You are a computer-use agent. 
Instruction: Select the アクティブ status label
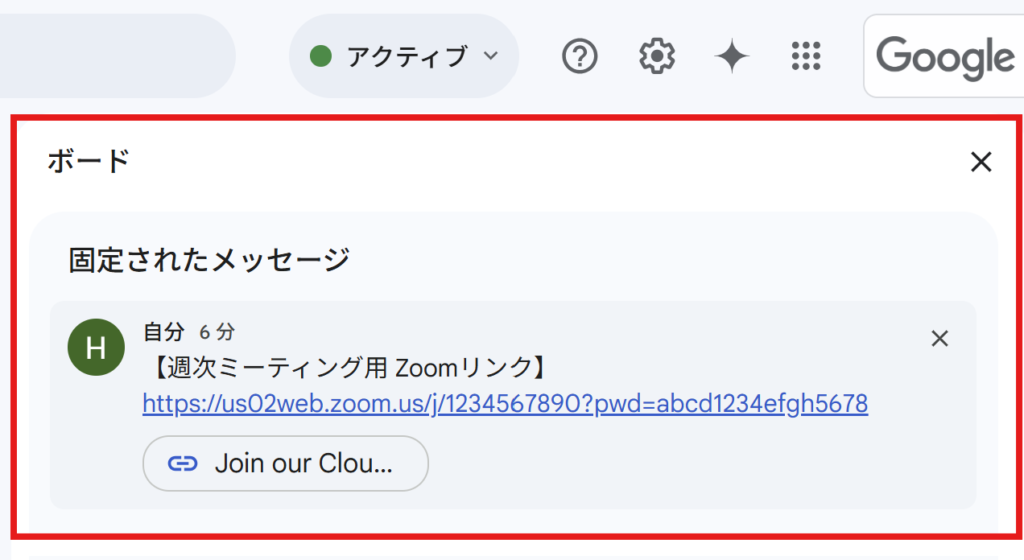[x=407, y=57]
